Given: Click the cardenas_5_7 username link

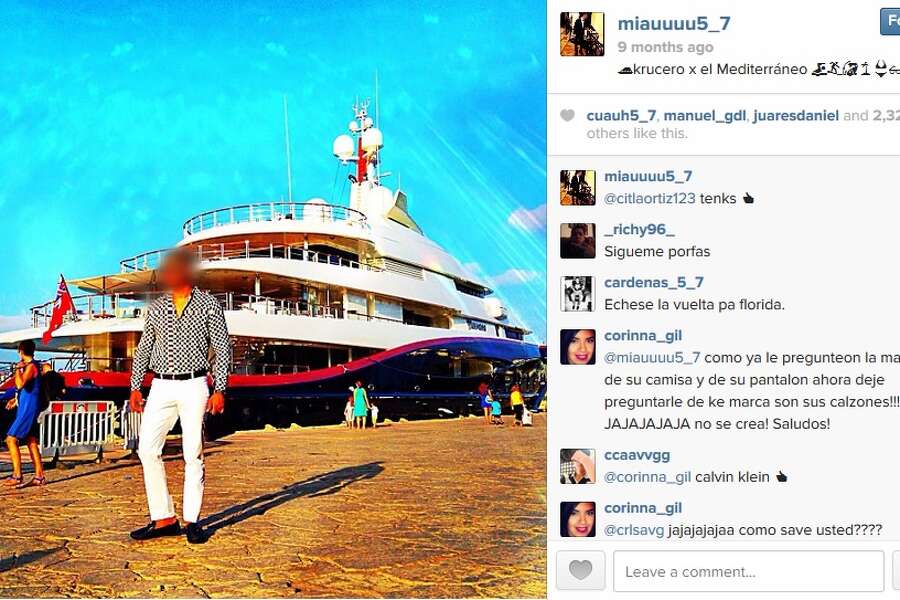Looking at the screenshot, I should click(654, 282).
